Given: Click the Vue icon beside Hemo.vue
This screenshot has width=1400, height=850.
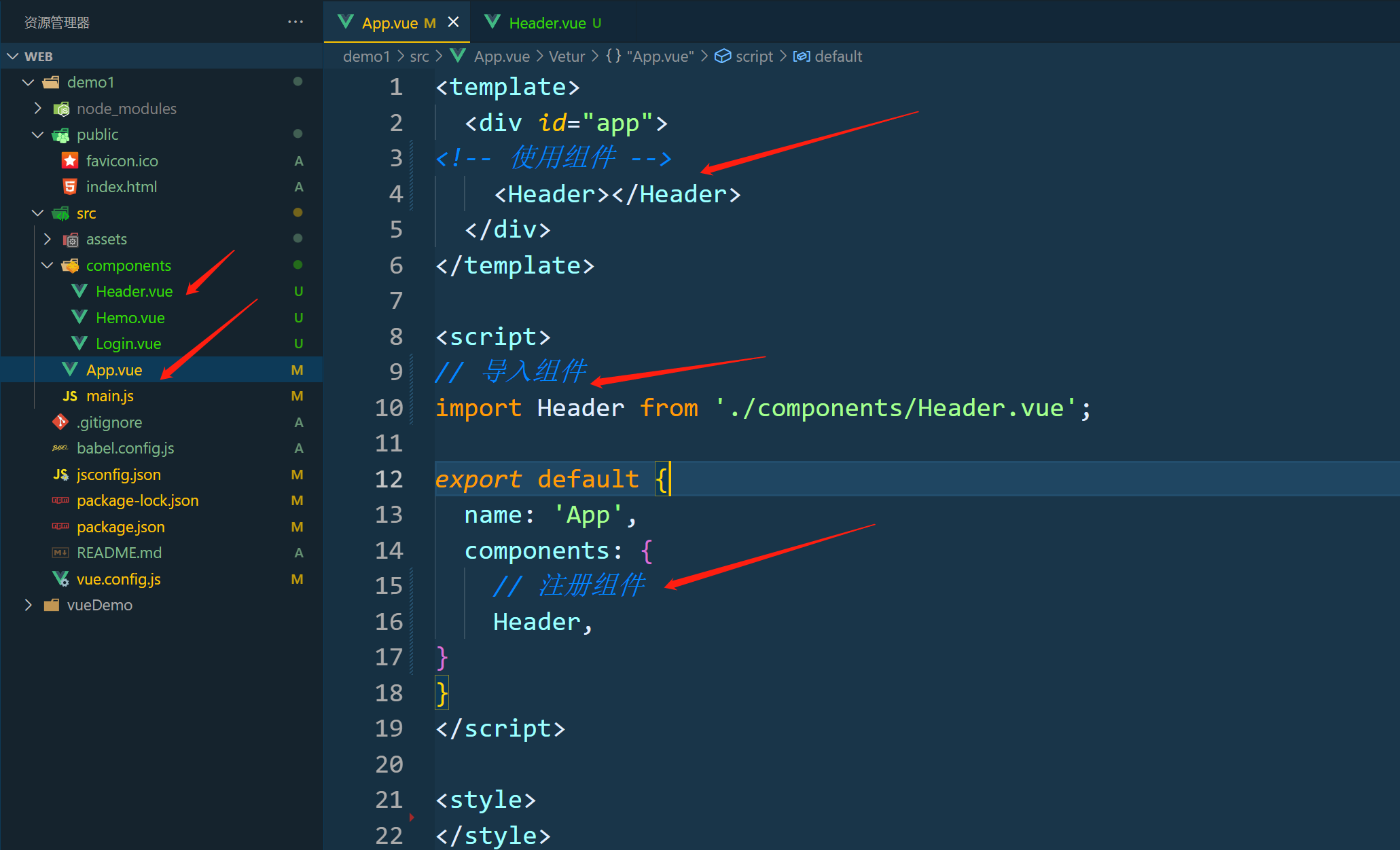Looking at the screenshot, I should tap(79, 317).
